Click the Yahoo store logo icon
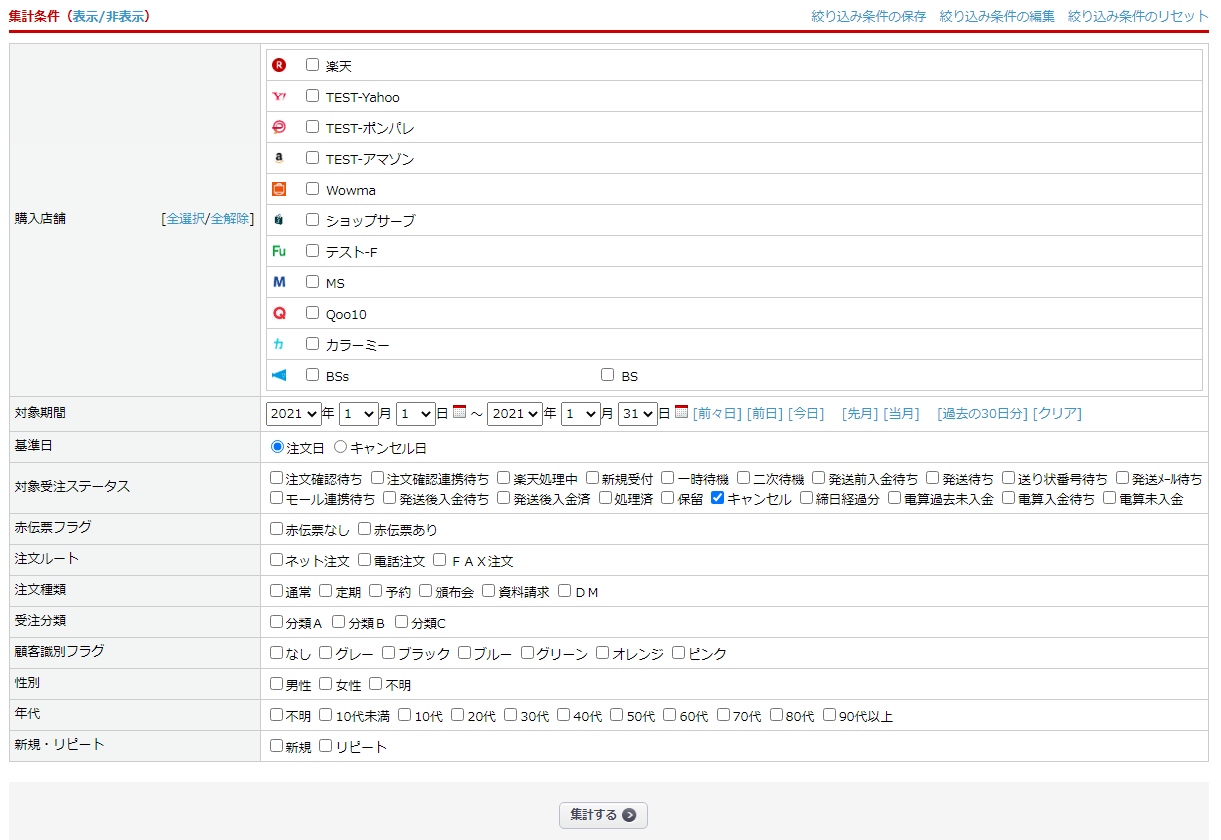The width and height of the screenshot is (1221, 840). point(279,97)
